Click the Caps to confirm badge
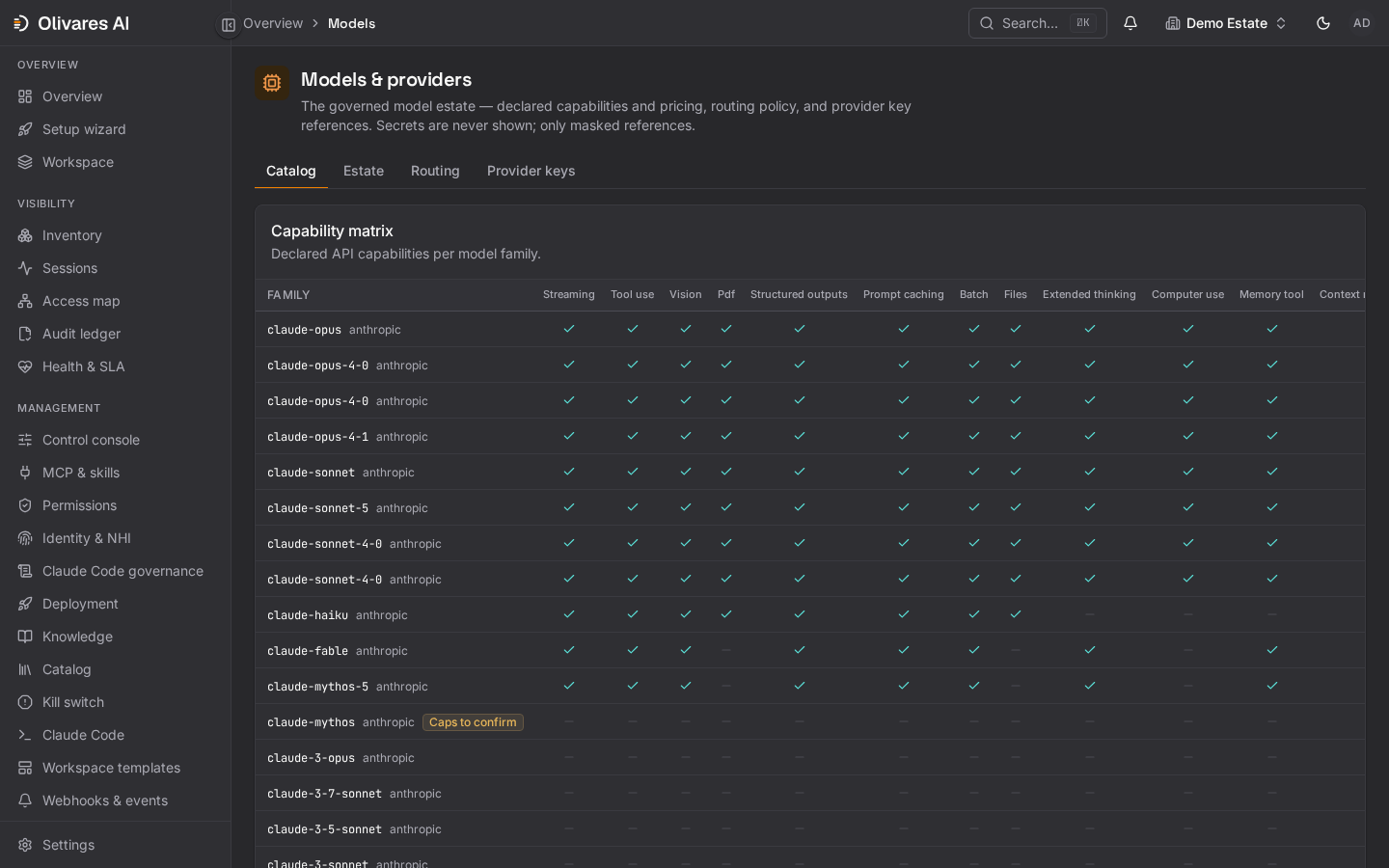The height and width of the screenshot is (868, 1389). point(473,722)
